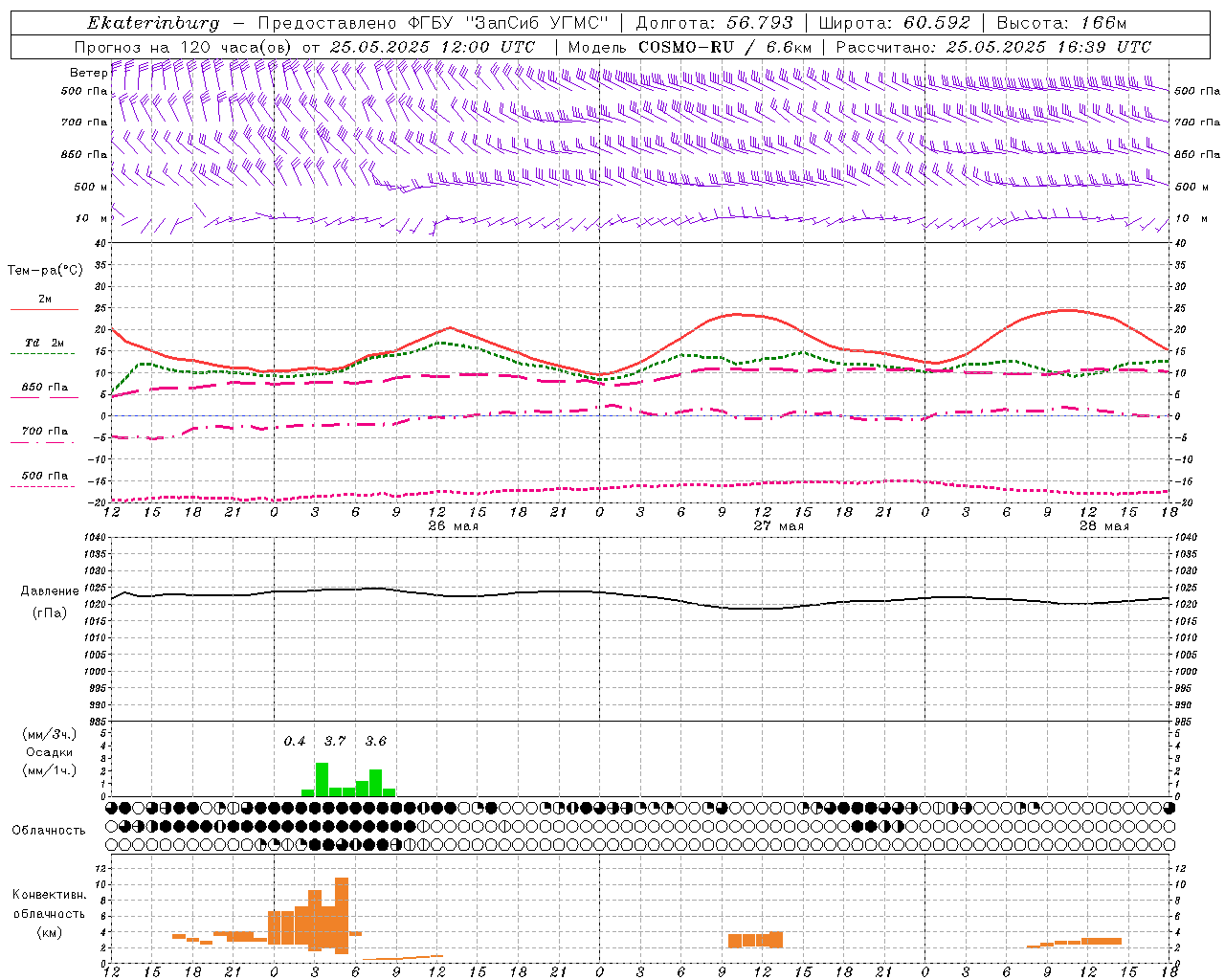Click the Высота: 166м value
The image size is (1225, 980).
tap(1061, 23)
